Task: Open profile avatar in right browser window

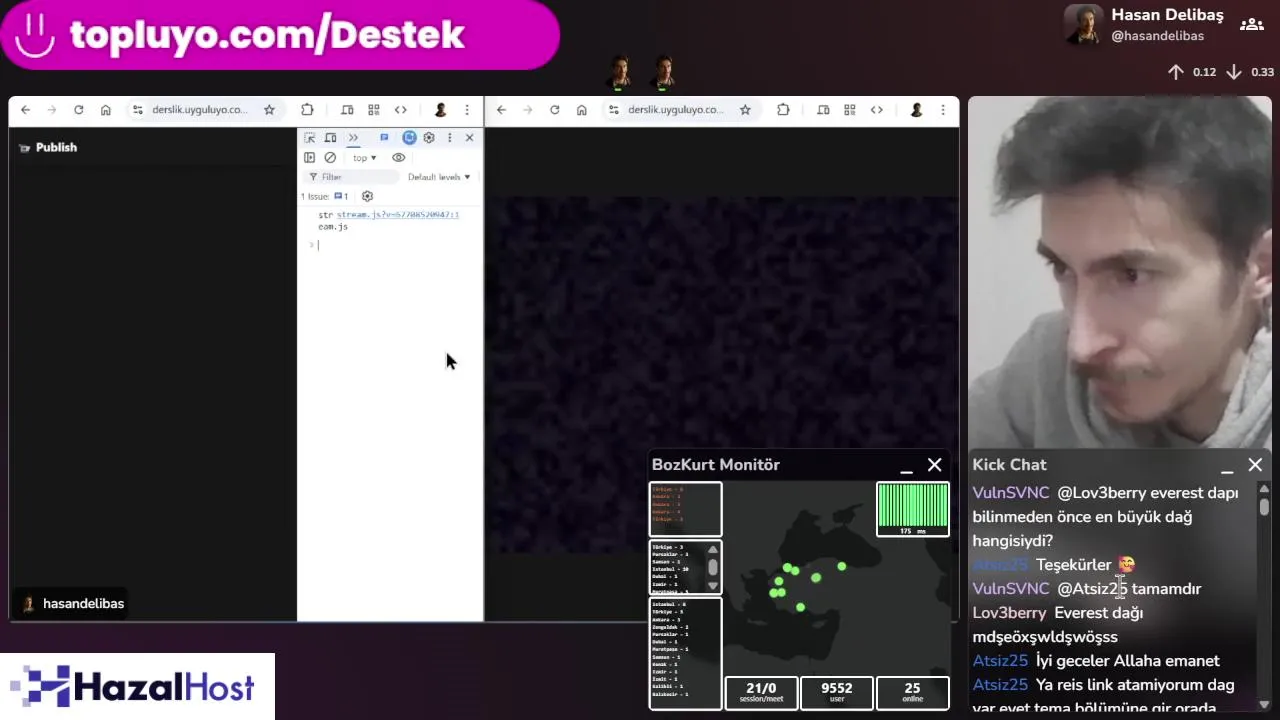Action: click(x=916, y=110)
